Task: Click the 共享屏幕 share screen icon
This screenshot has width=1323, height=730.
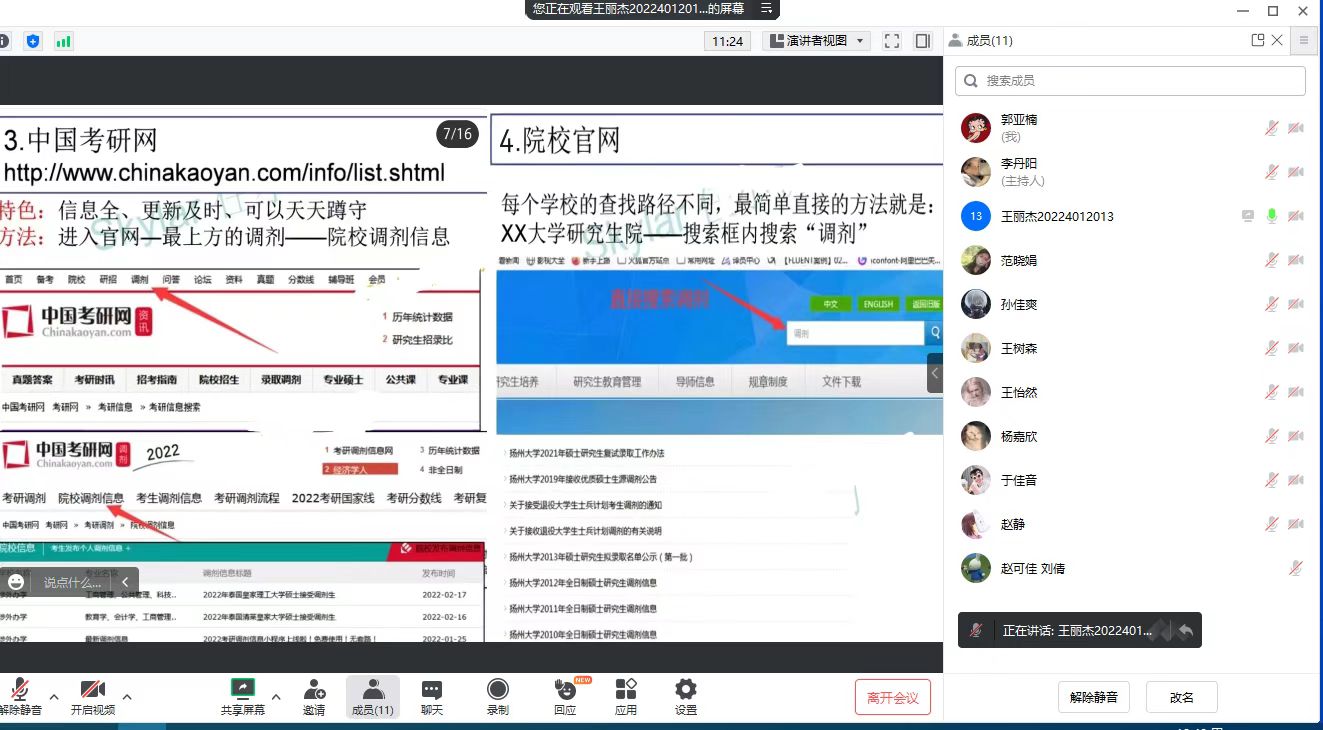Action: (x=242, y=690)
